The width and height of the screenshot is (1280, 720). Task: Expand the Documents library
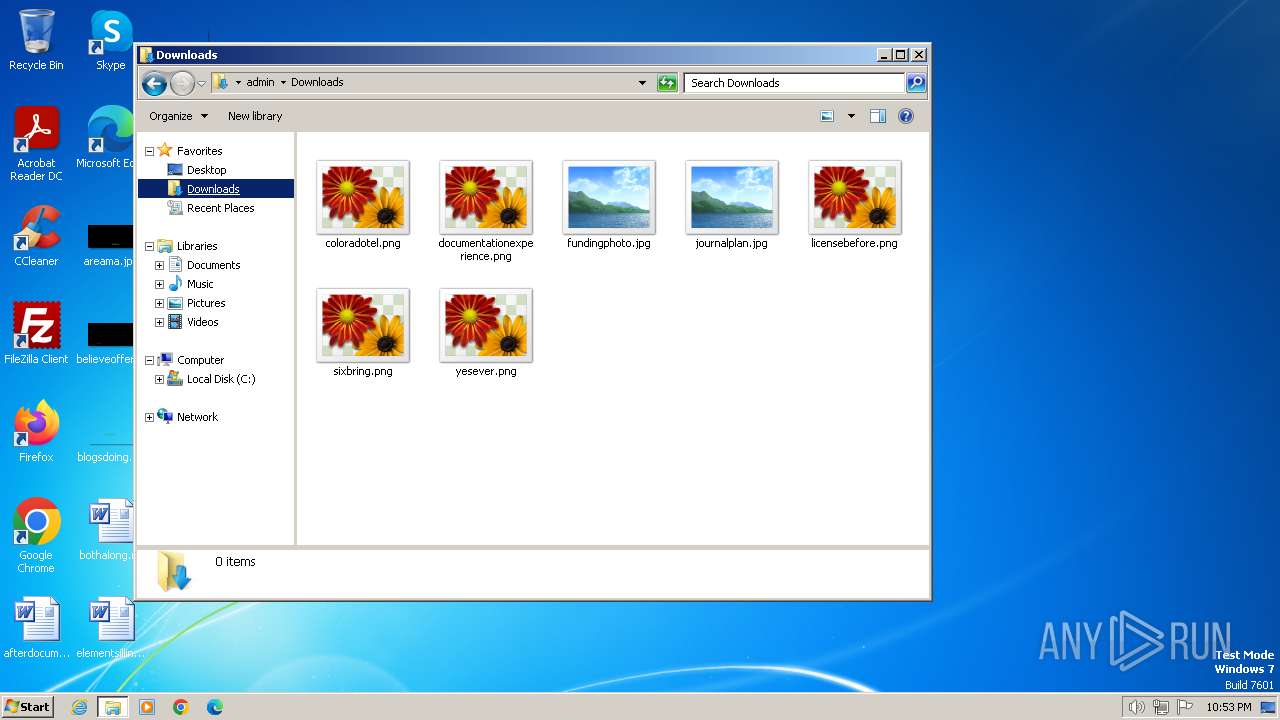click(159, 265)
